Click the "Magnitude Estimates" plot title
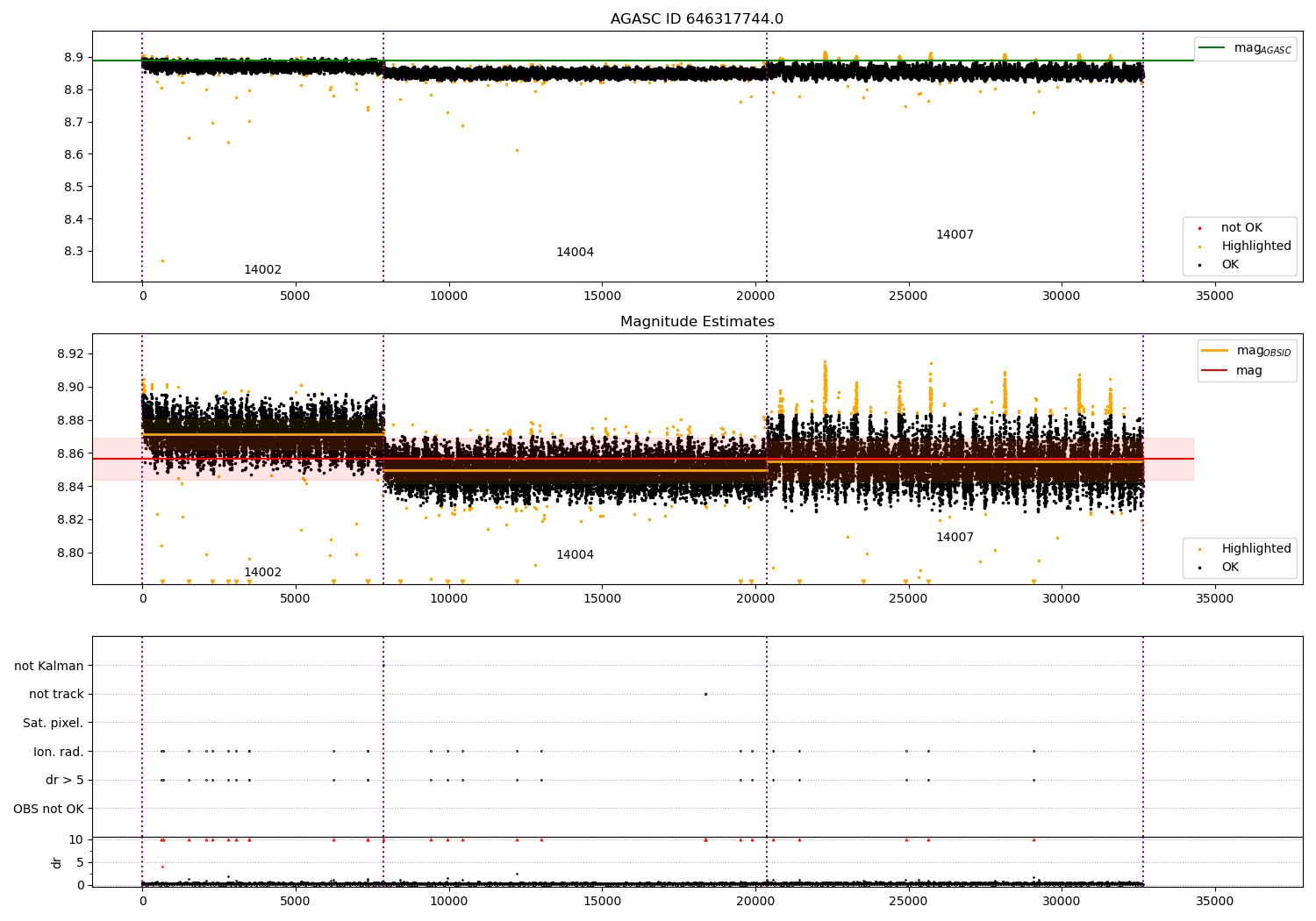This screenshot has width=1316, height=921. click(x=697, y=322)
